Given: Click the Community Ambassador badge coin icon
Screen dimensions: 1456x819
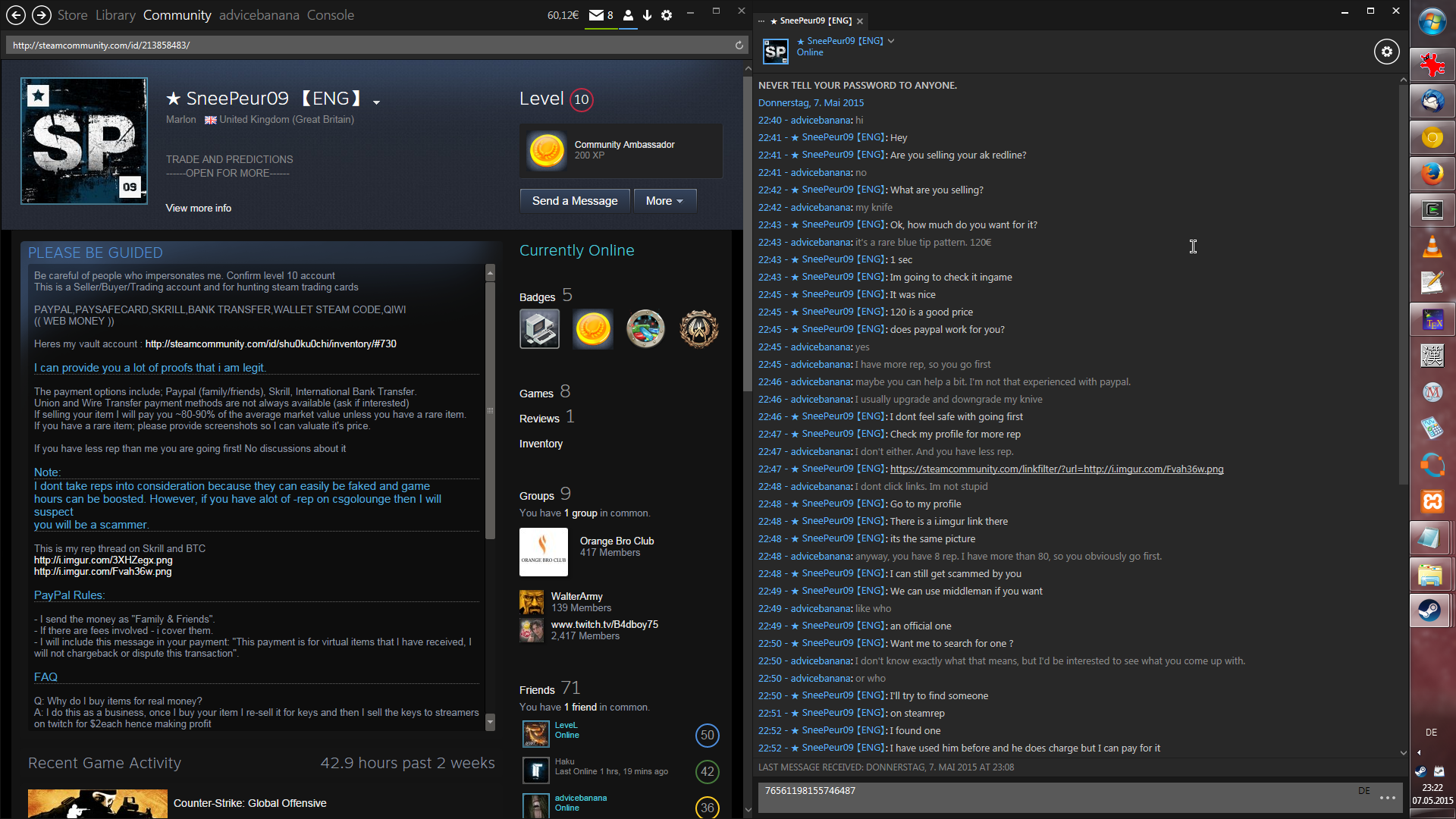Looking at the screenshot, I should pyautogui.click(x=546, y=151).
